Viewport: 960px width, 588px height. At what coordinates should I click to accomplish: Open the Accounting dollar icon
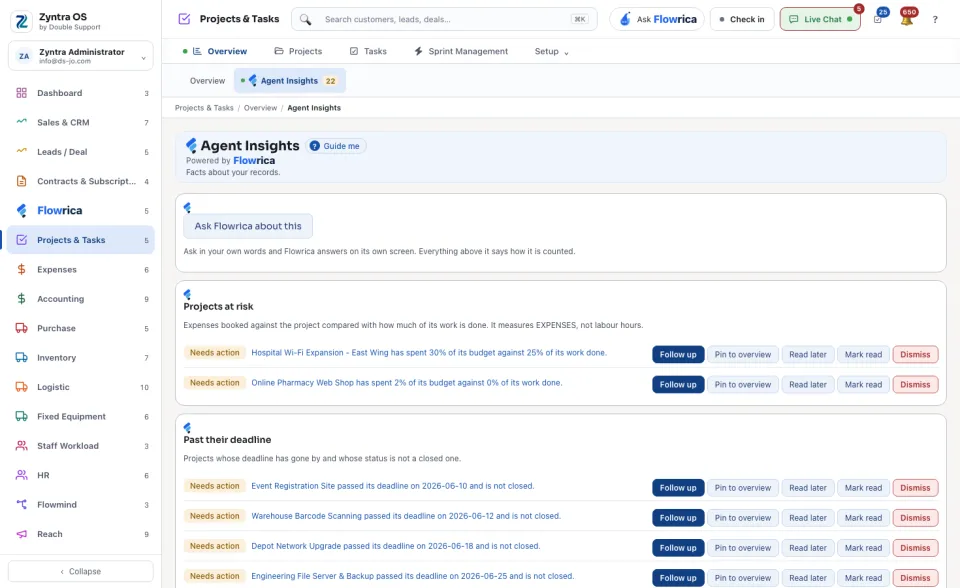click(21, 299)
